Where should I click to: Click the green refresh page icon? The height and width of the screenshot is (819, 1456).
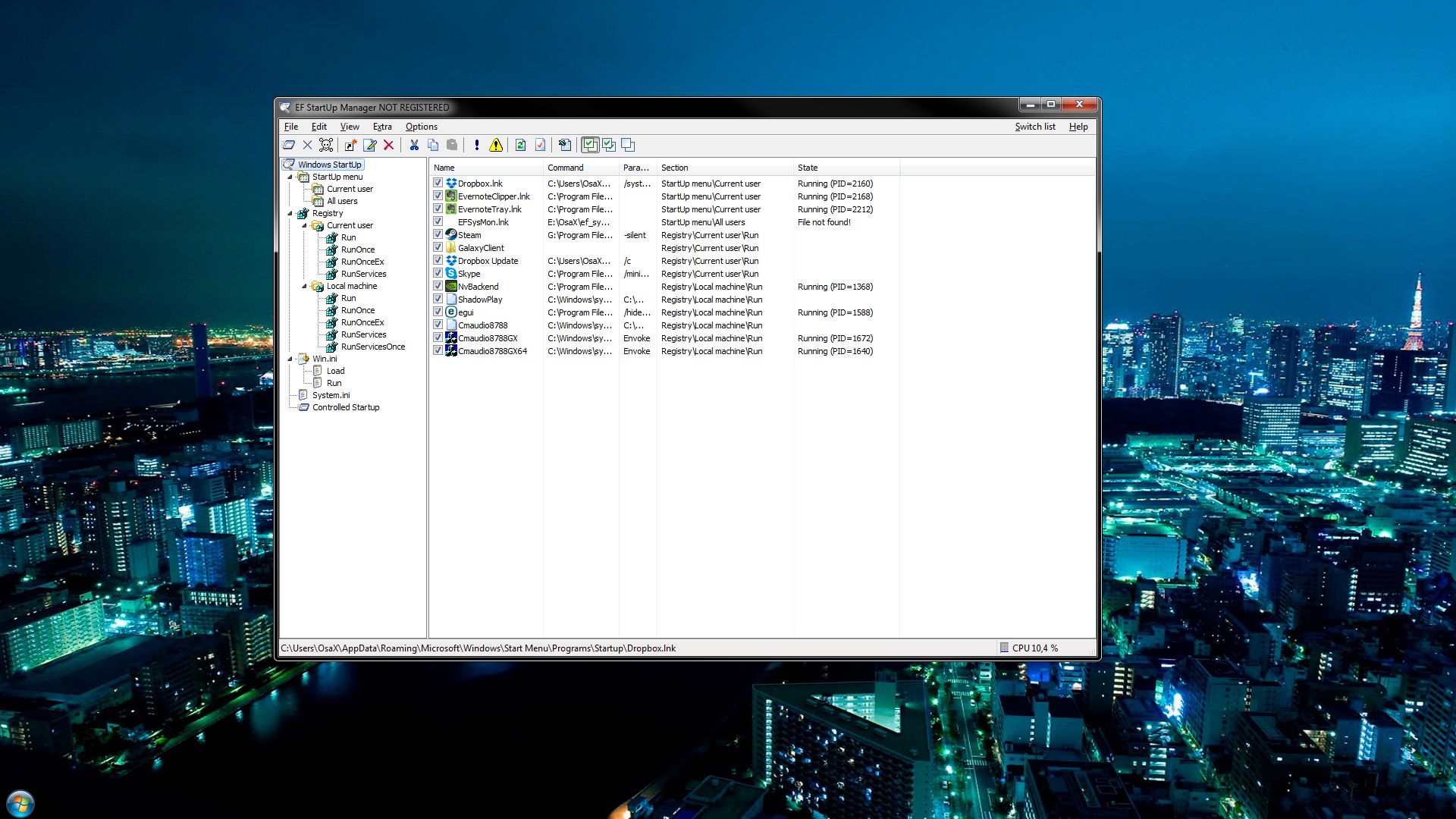tap(520, 145)
